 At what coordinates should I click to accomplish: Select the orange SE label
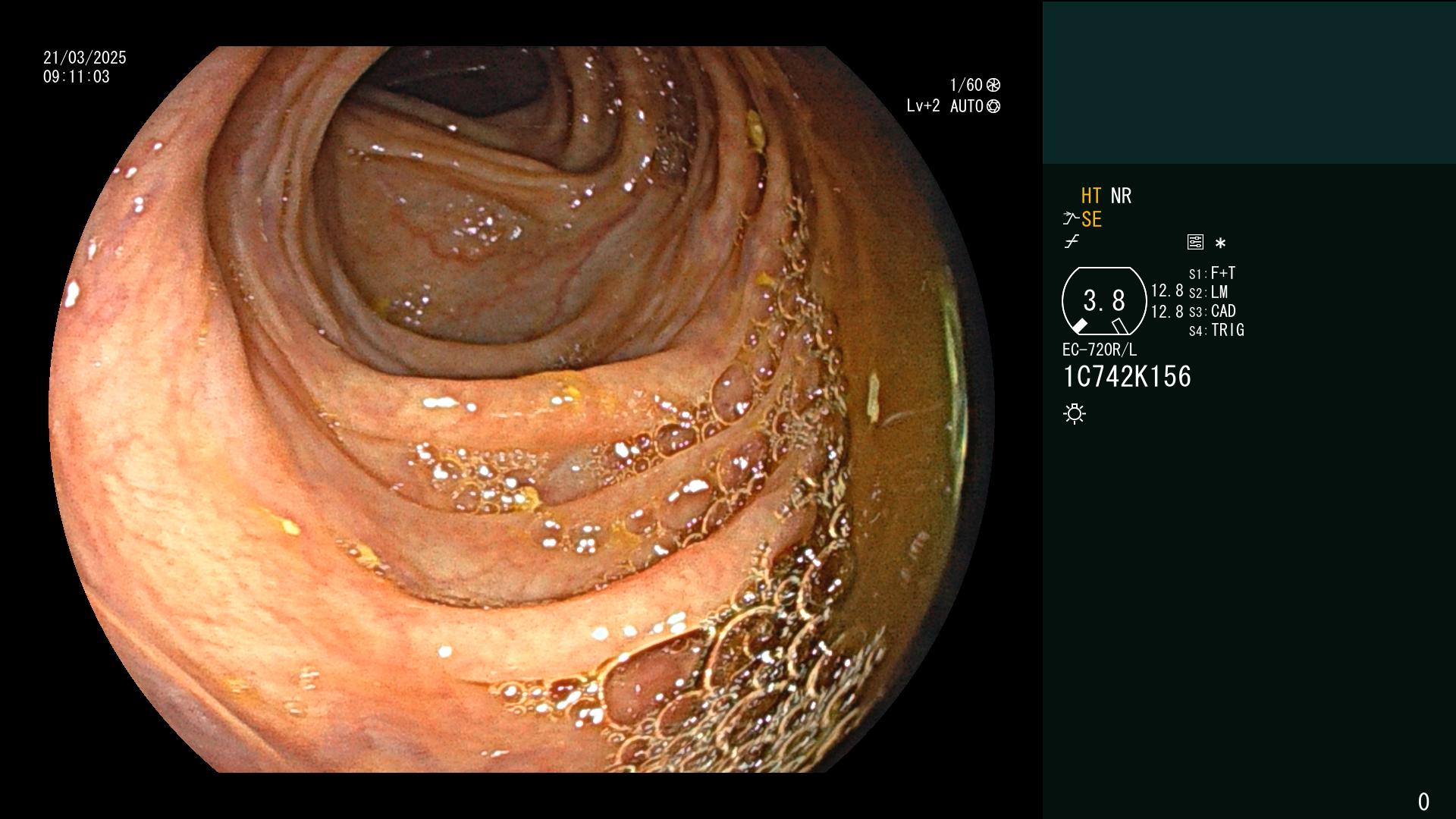tap(1091, 220)
